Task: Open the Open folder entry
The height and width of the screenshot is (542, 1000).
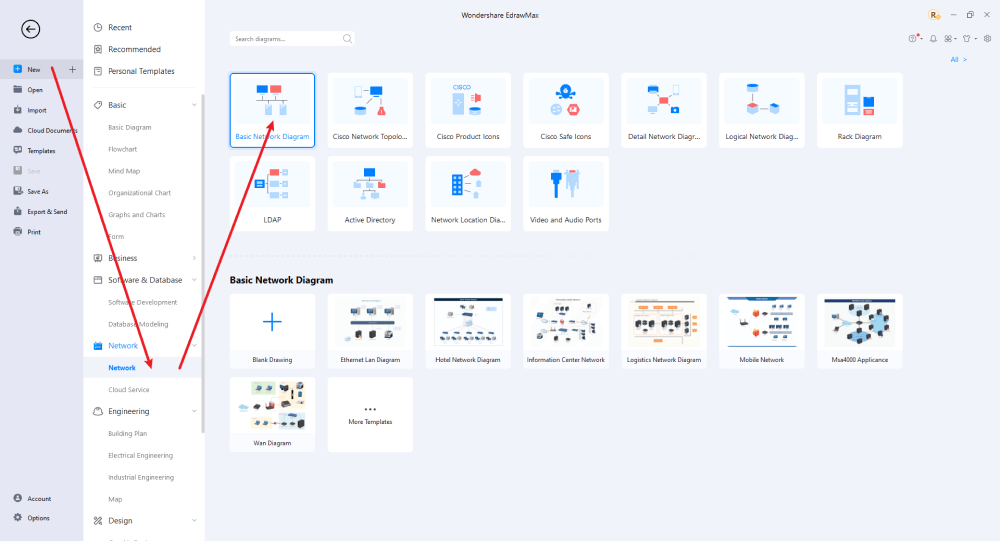Action: tap(28, 90)
